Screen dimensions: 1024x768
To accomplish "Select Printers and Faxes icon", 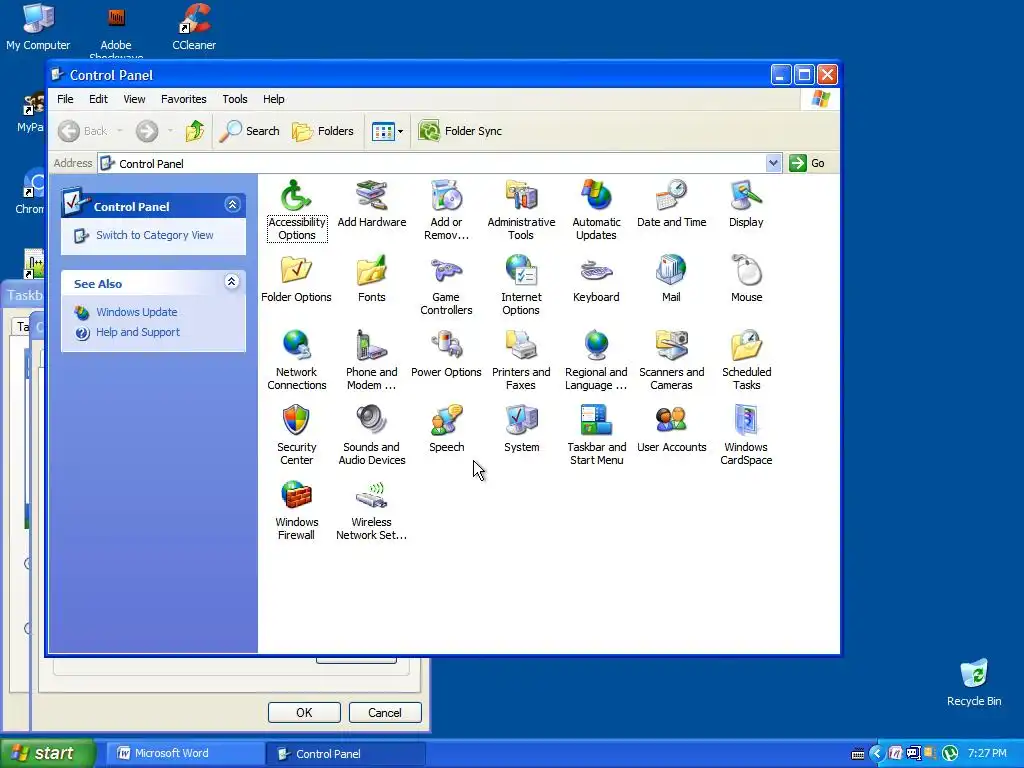I will point(521,360).
